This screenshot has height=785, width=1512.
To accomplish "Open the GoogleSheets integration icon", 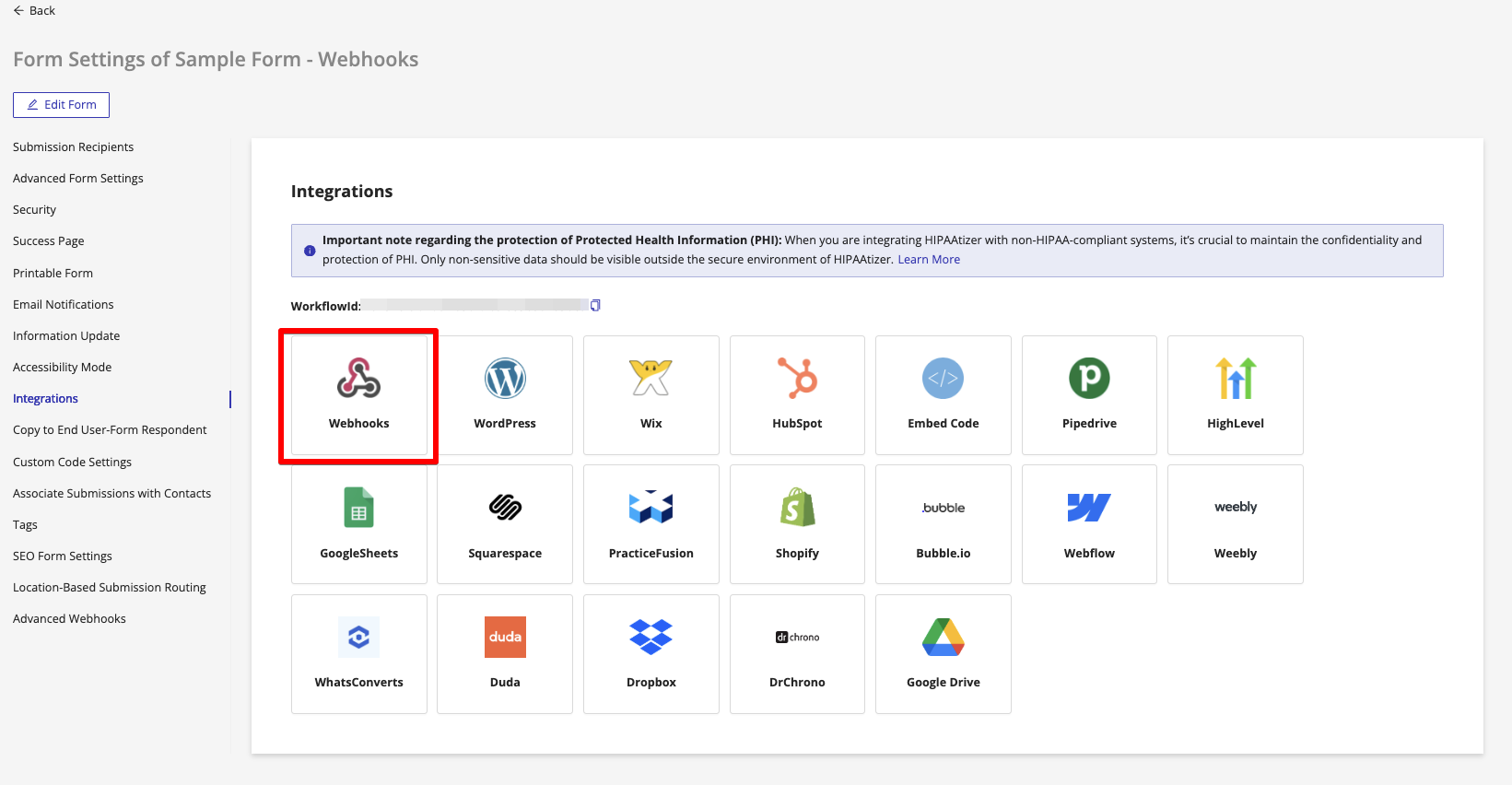I will tap(359, 508).
